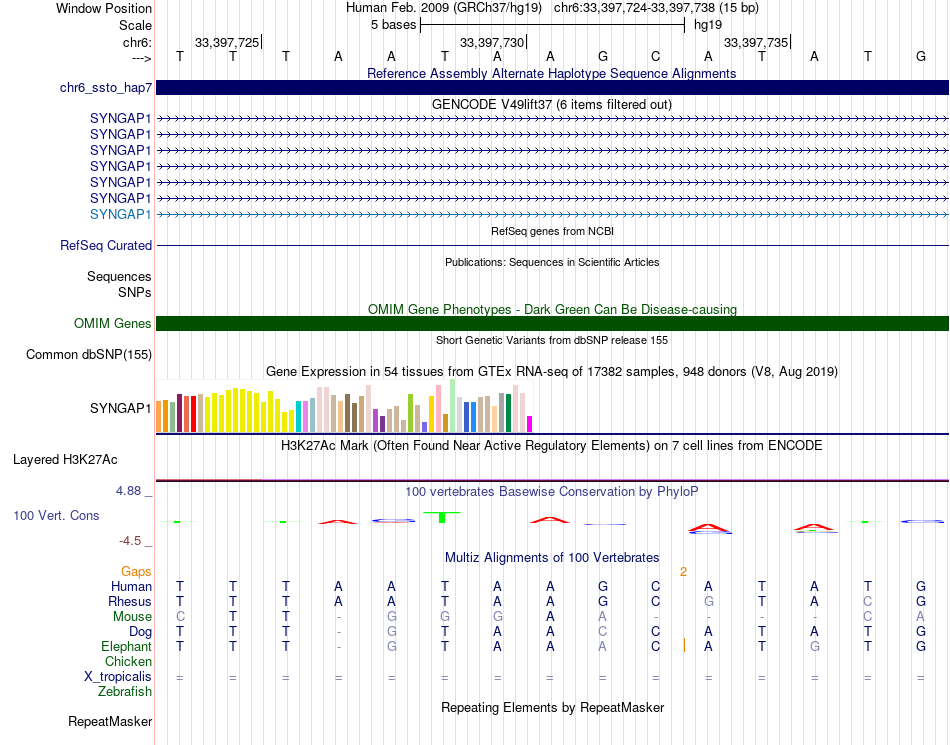Click the '5 bases' scale bar label
Viewport: 950px width, 745px height.
(393, 25)
